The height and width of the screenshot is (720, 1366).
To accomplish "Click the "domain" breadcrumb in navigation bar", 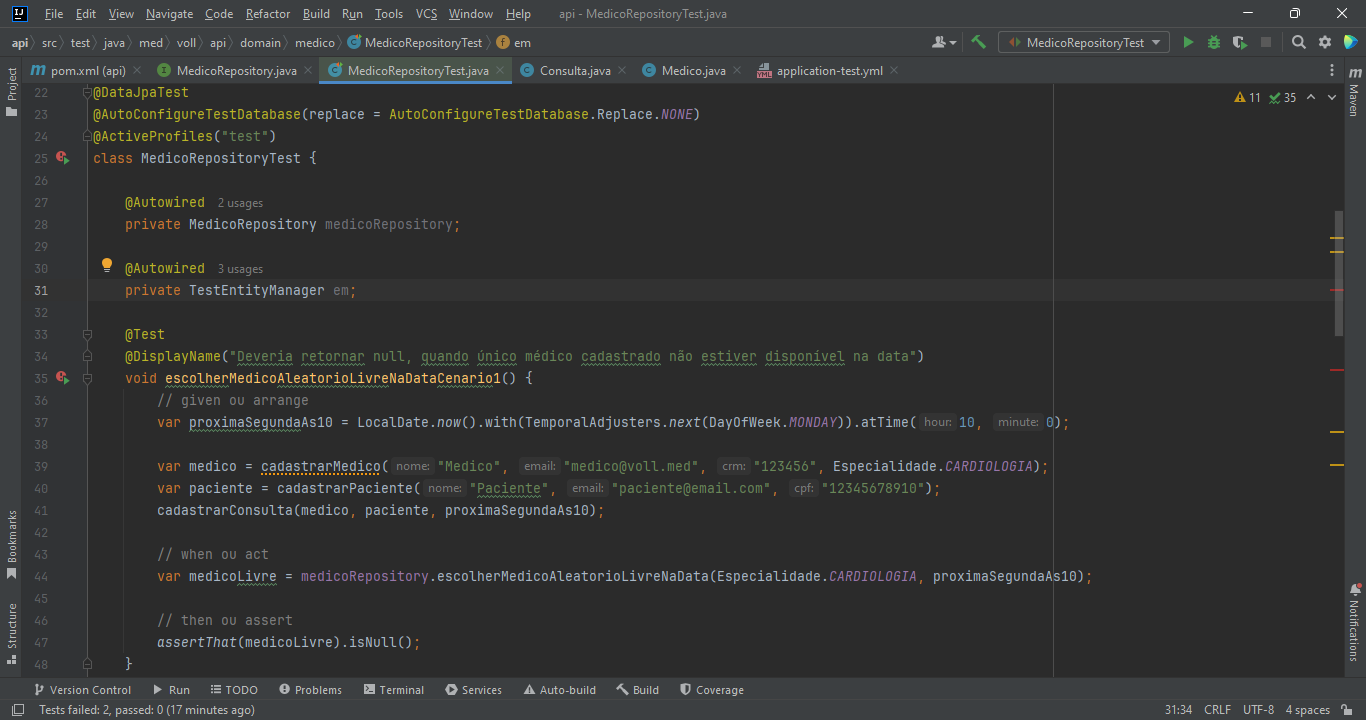I will [x=260, y=43].
